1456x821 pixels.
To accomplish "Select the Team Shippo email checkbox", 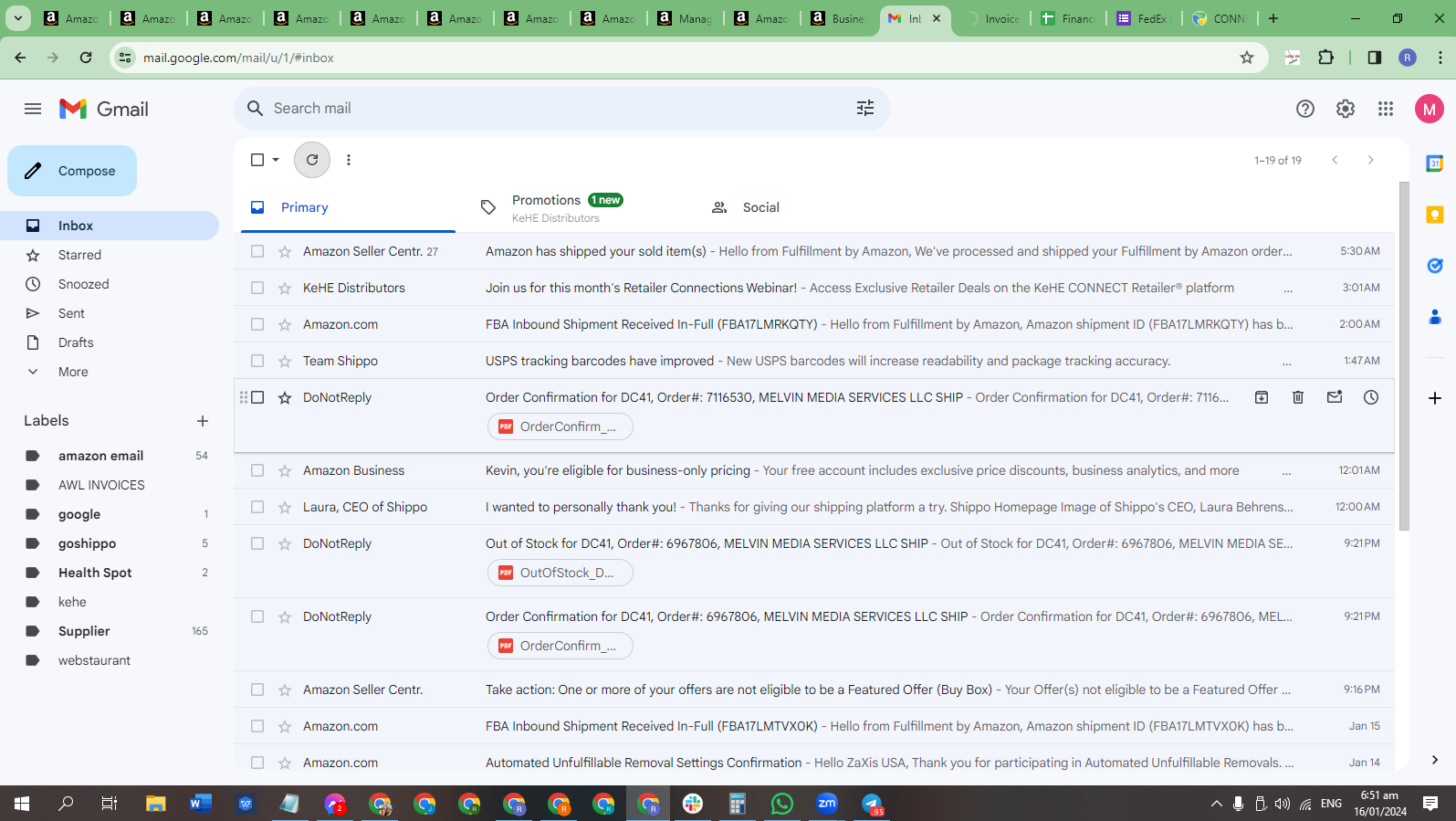I will click(257, 361).
